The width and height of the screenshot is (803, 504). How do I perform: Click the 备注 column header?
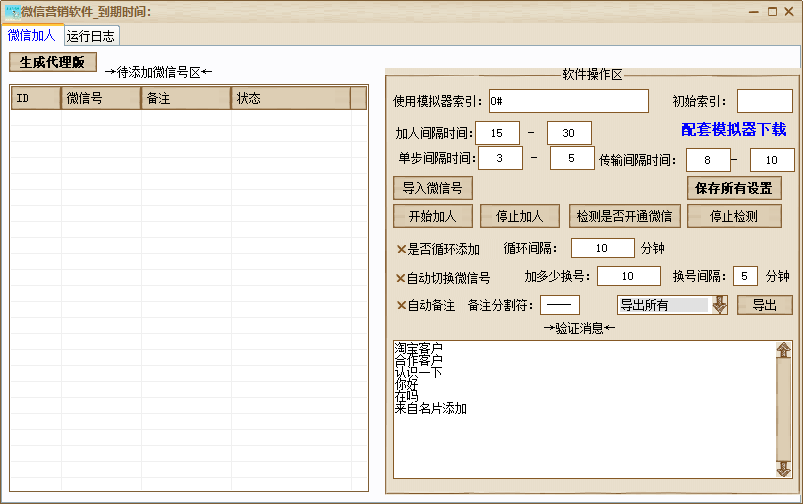(186, 98)
